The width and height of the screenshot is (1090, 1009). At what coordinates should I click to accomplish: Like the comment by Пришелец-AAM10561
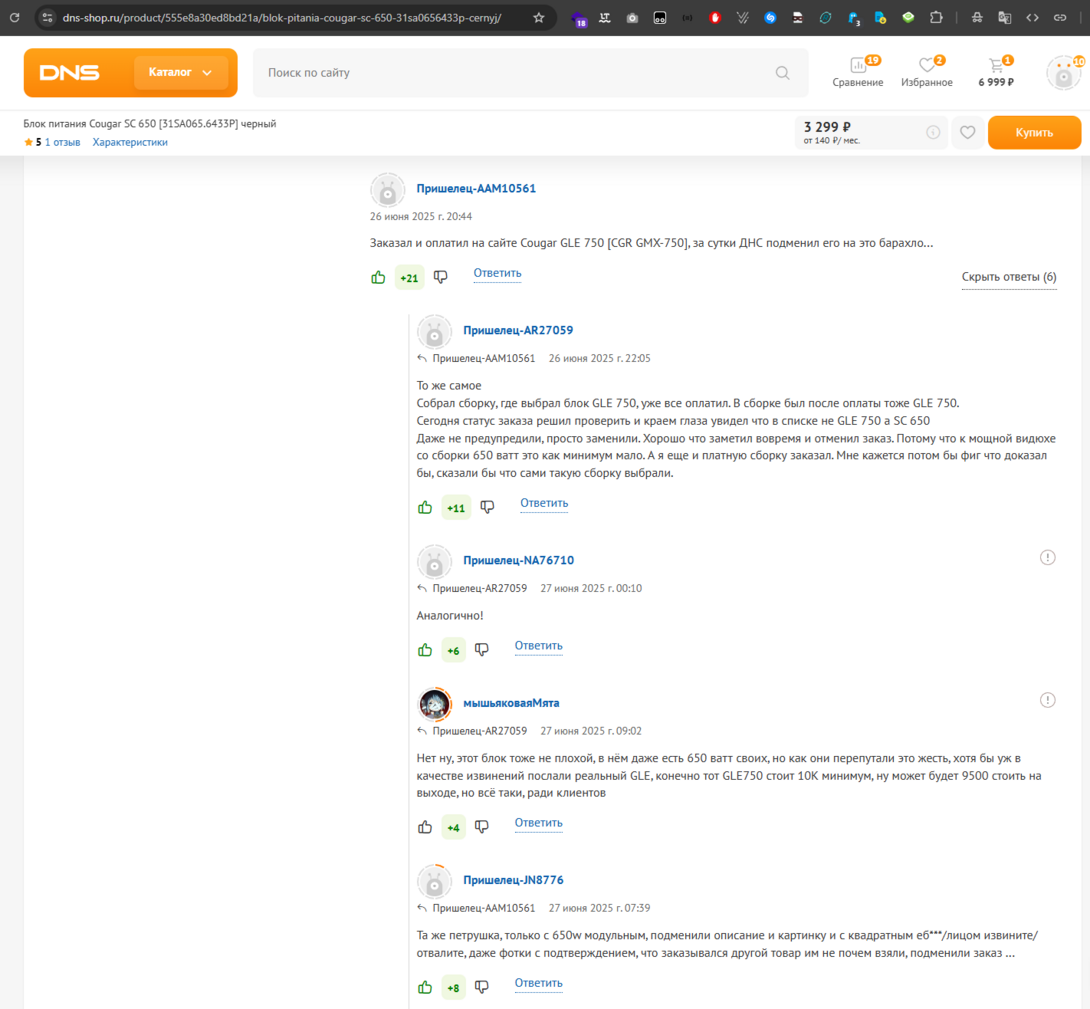[x=378, y=277]
